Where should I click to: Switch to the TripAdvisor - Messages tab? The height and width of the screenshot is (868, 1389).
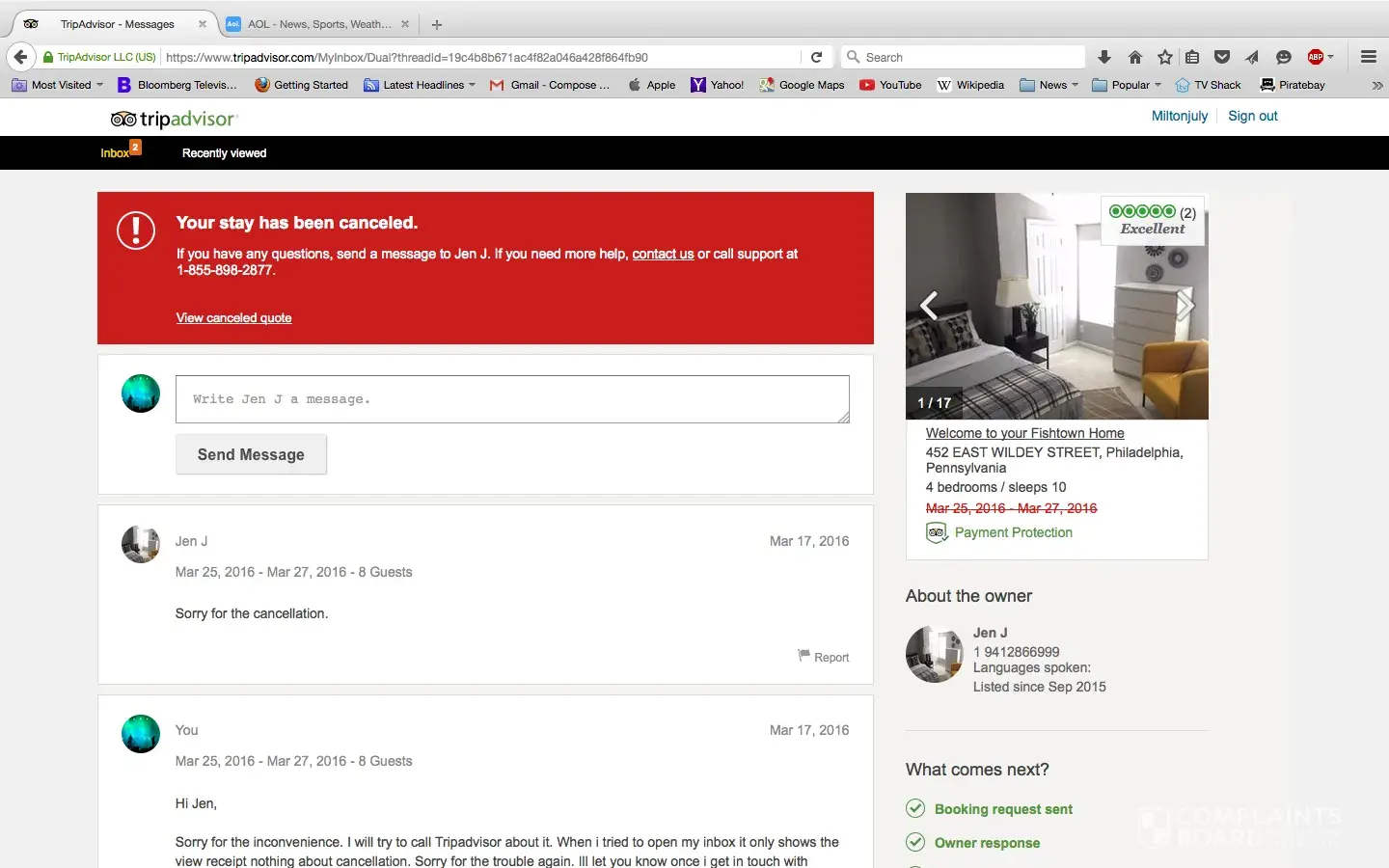[x=117, y=24]
